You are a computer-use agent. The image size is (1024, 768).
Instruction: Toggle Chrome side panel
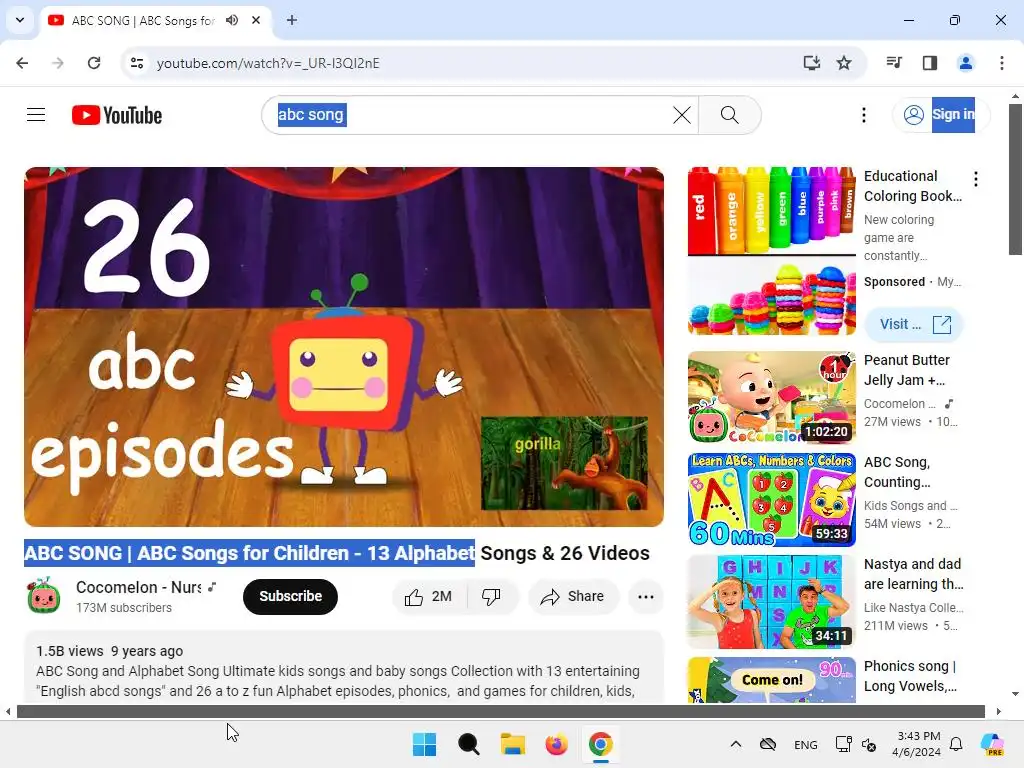pyautogui.click(x=930, y=63)
